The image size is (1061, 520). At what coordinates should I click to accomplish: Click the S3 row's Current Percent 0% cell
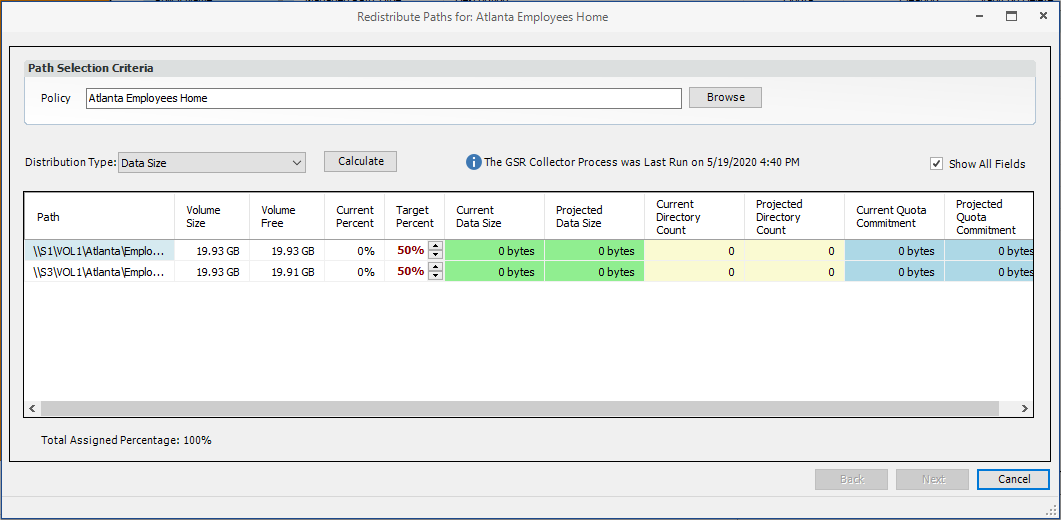click(x=355, y=272)
